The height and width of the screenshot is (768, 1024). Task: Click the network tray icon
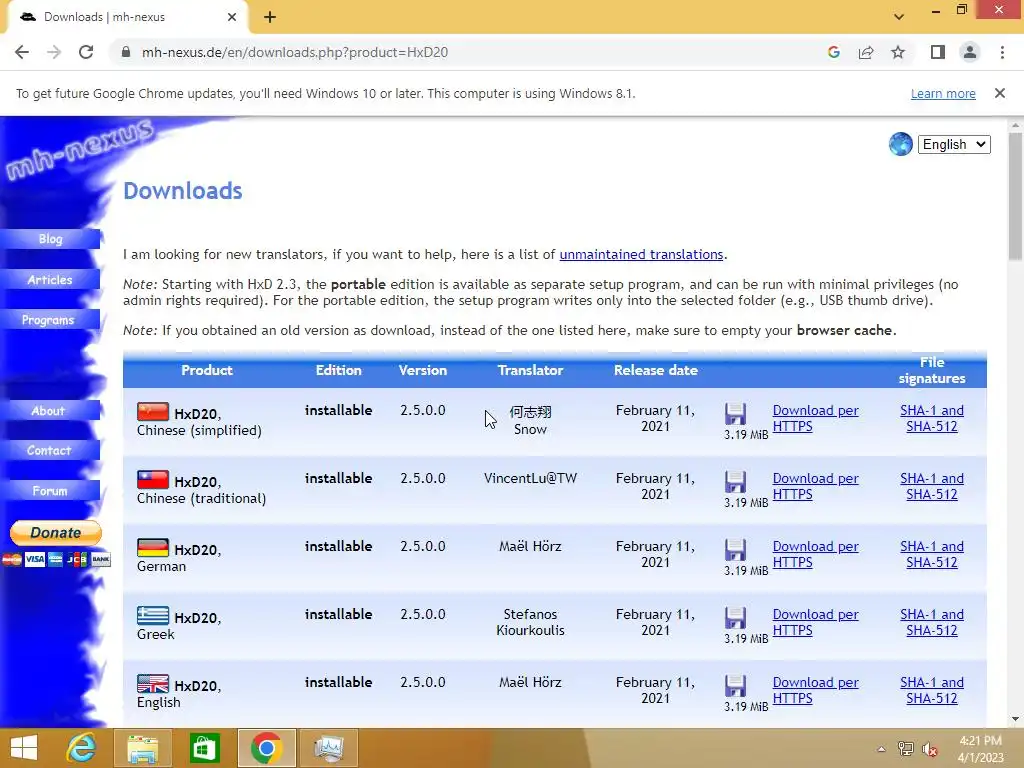pyautogui.click(x=905, y=749)
